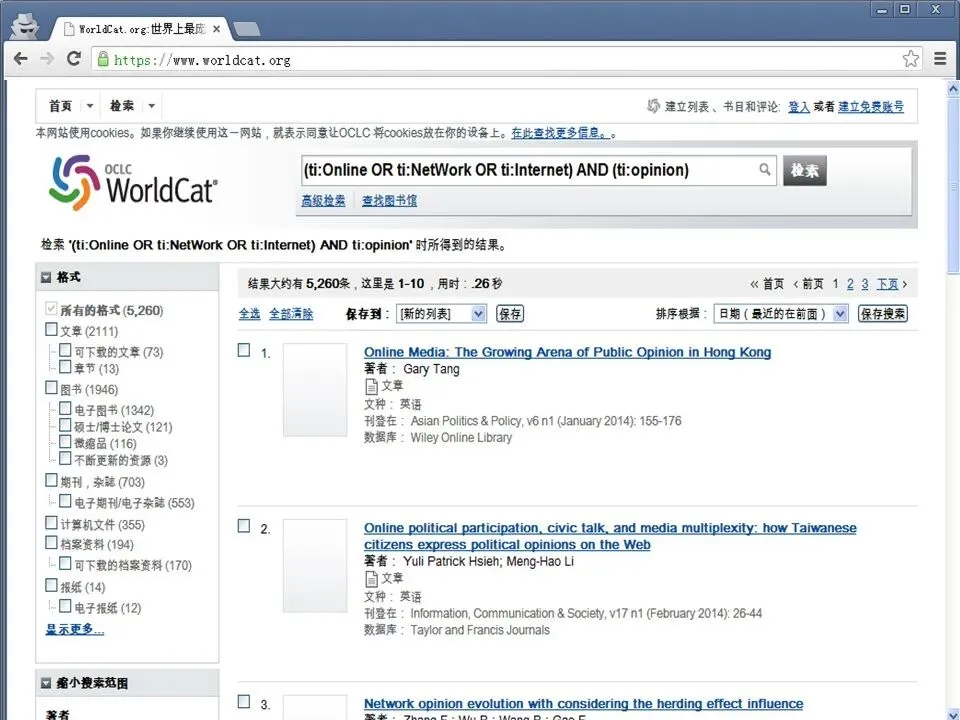Check the 电子图书 (1342) box
Viewport: 960px width, 720px height.
pos(65,408)
